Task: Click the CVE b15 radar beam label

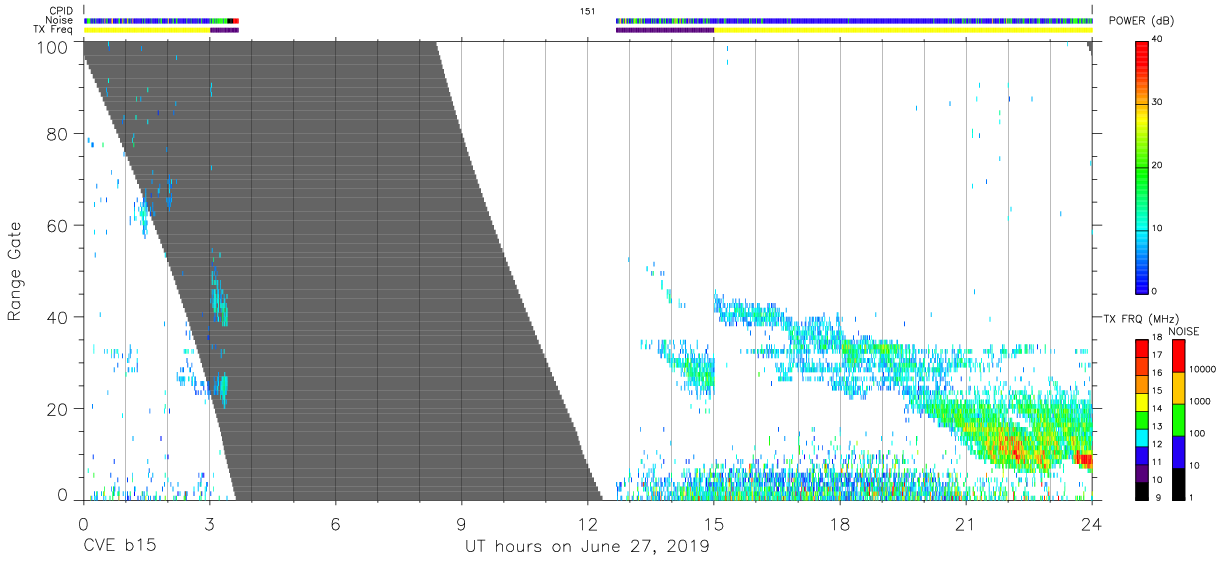Action: coord(118,548)
